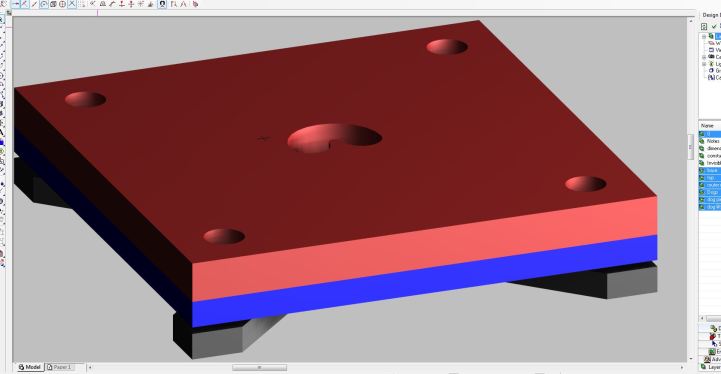This screenshot has width=721, height=374.
Task: Select layer 0 in the layer list
Action: pos(710,134)
